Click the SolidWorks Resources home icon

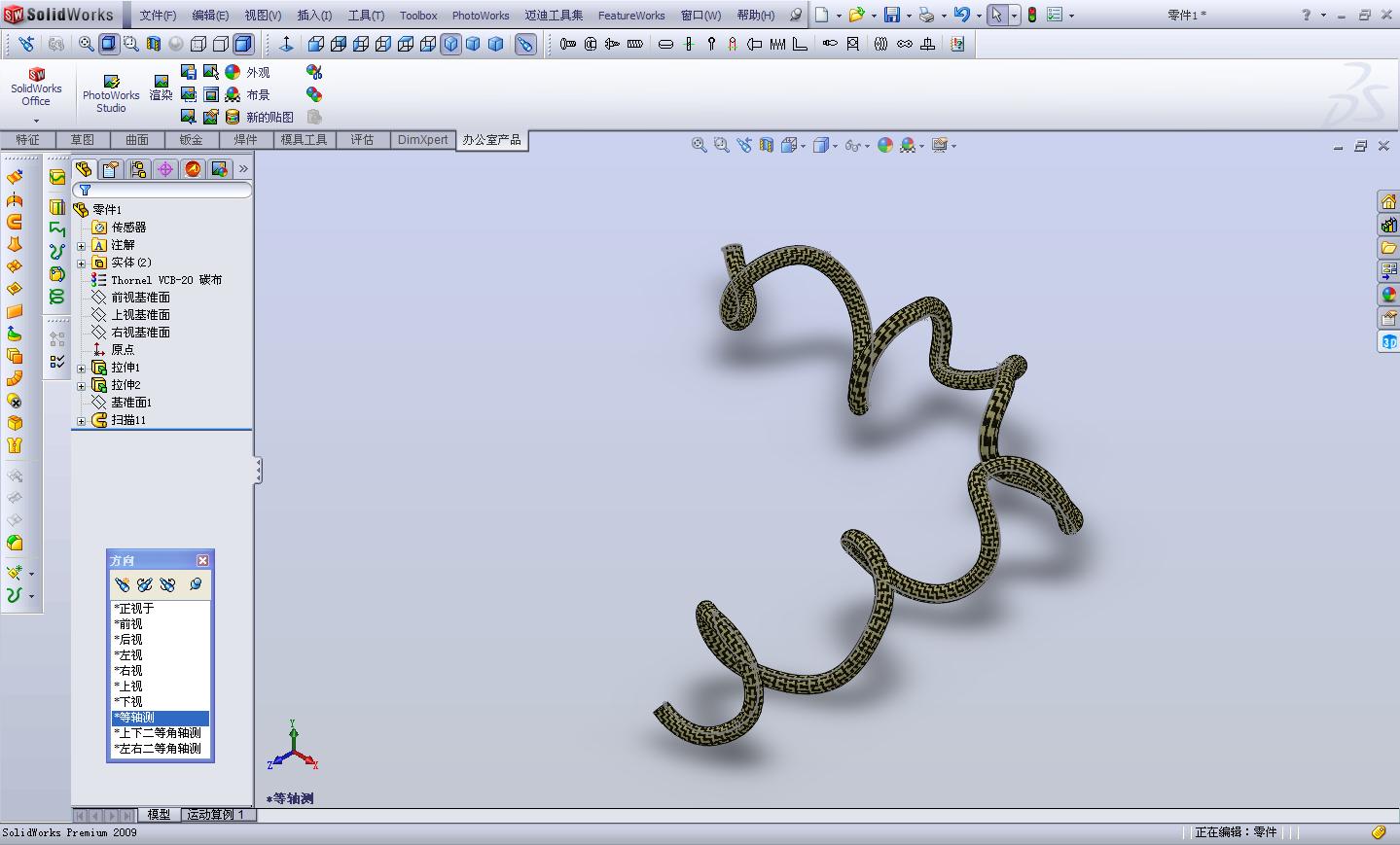pyautogui.click(x=1388, y=201)
